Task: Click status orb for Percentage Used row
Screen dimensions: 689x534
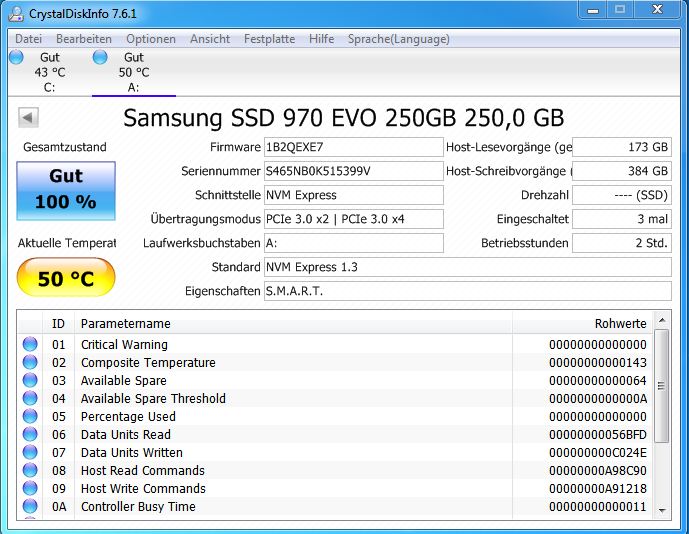Action: (30, 416)
